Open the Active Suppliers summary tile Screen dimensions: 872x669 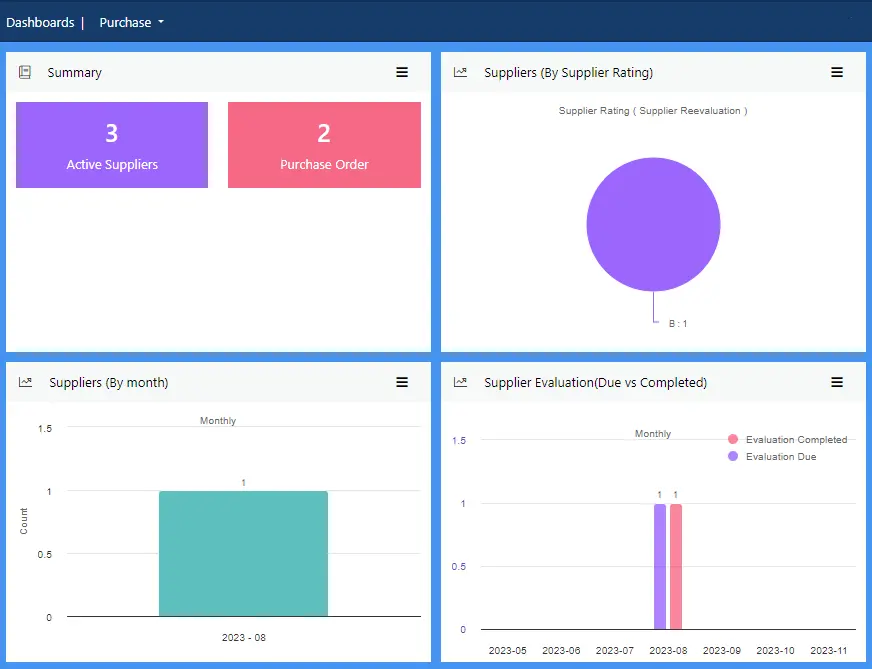[112, 145]
